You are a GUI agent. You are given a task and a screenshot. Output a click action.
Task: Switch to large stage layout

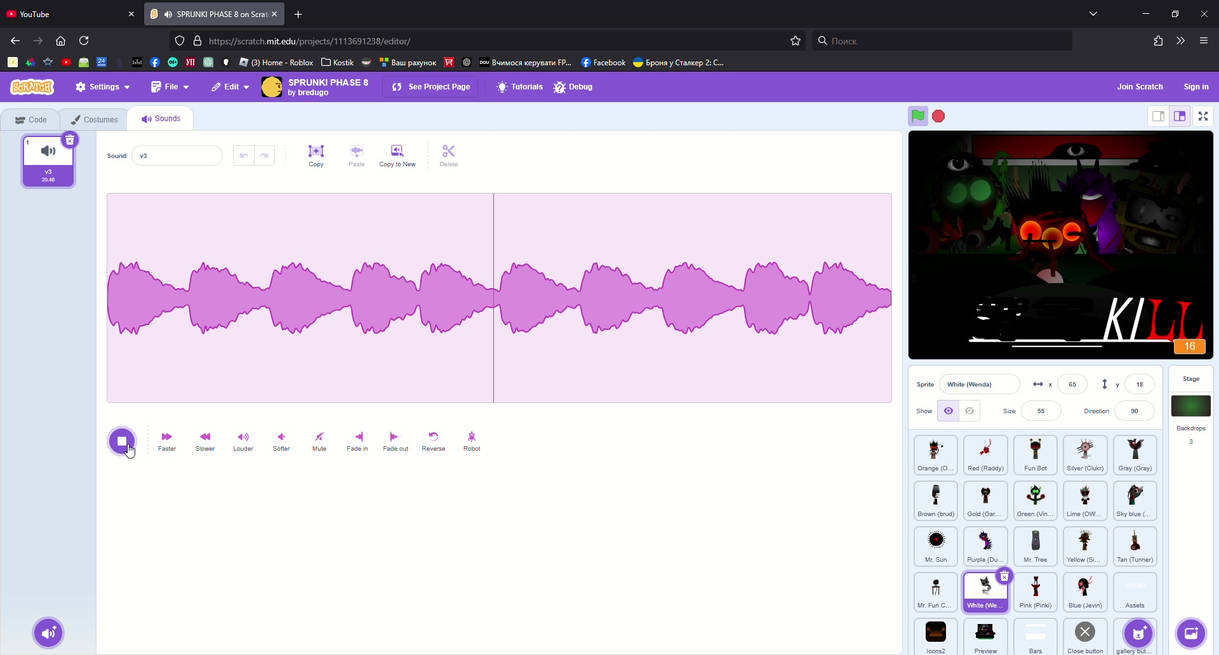1180,116
